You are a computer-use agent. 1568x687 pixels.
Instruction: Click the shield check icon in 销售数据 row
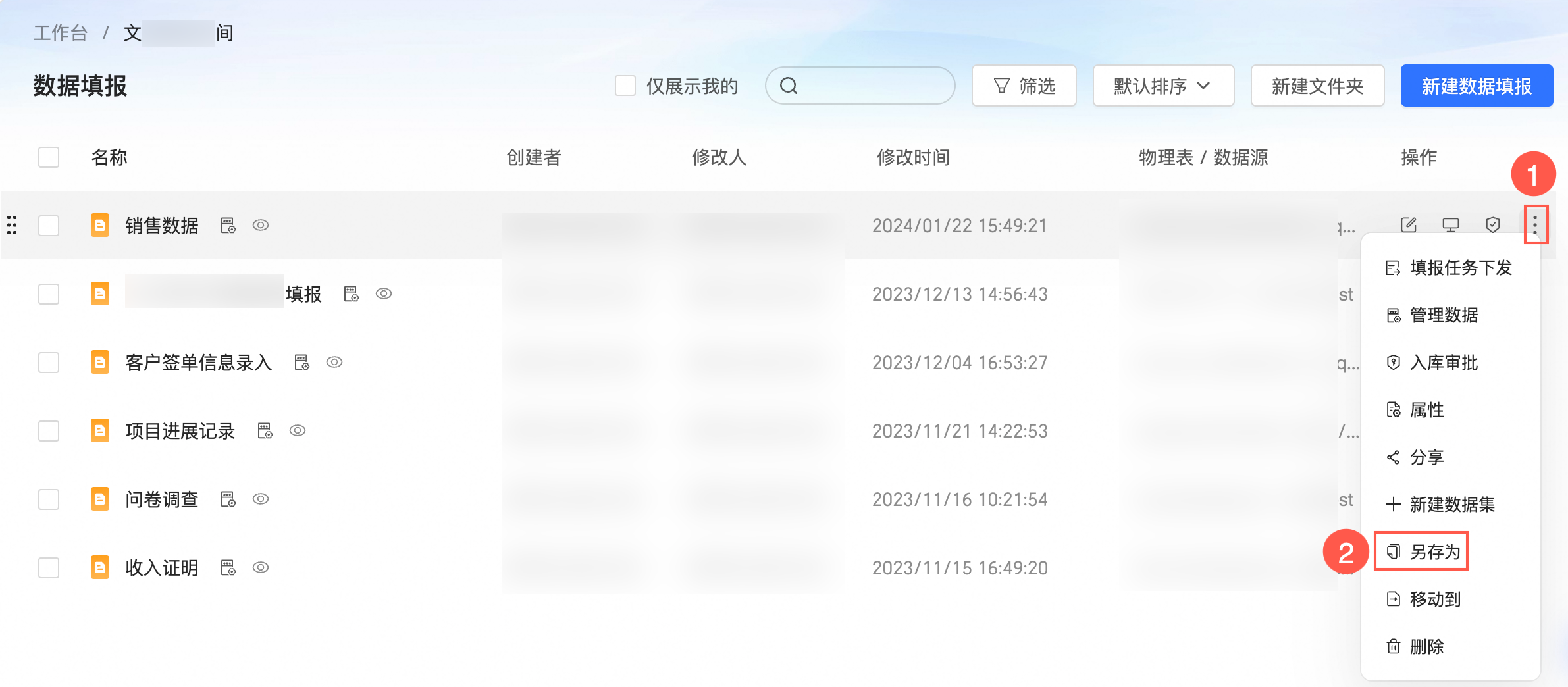click(1493, 225)
